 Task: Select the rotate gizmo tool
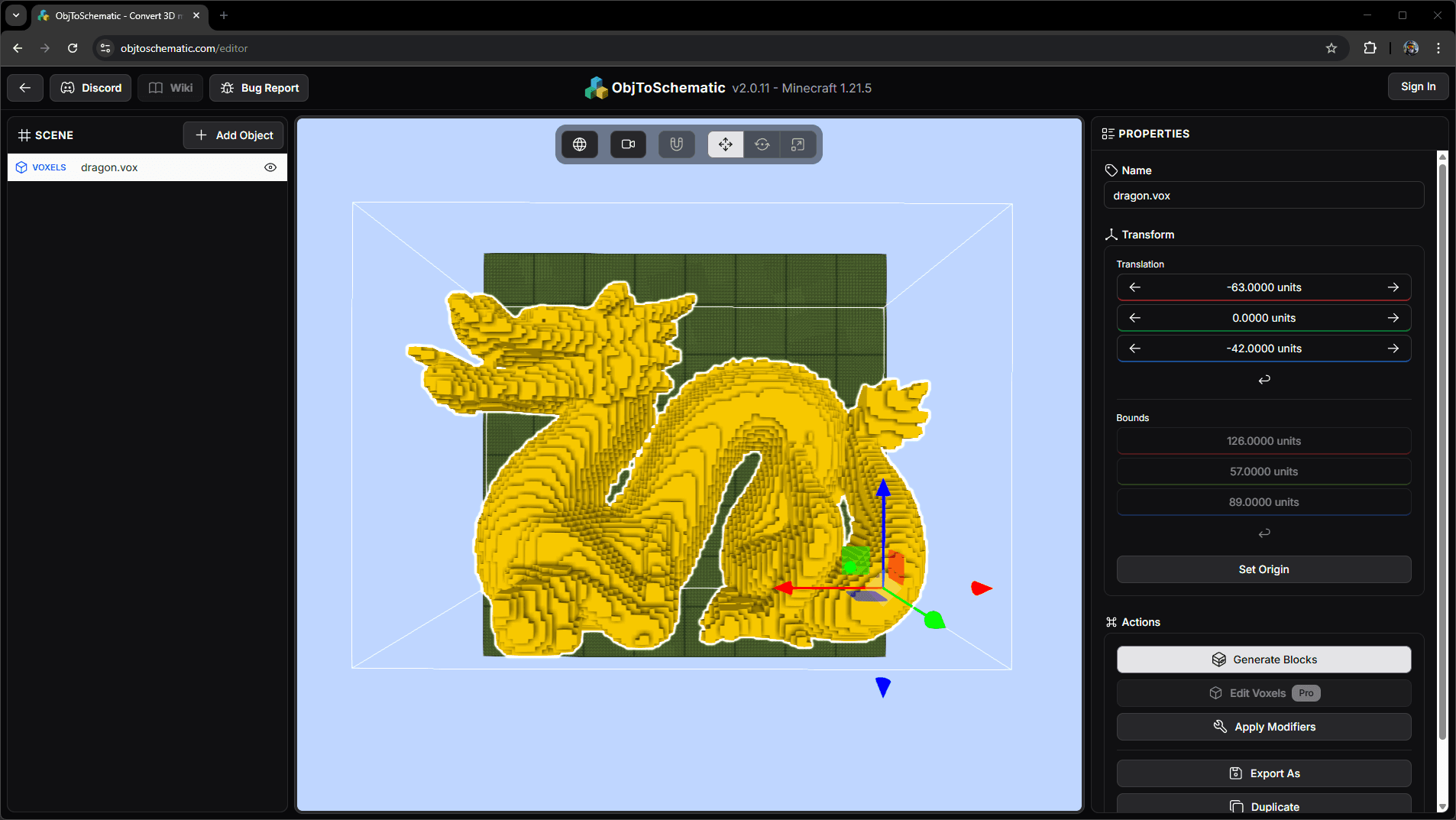(x=762, y=144)
